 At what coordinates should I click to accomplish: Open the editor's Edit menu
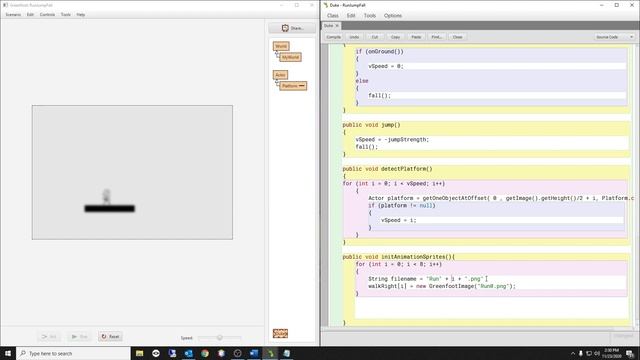[351, 16]
